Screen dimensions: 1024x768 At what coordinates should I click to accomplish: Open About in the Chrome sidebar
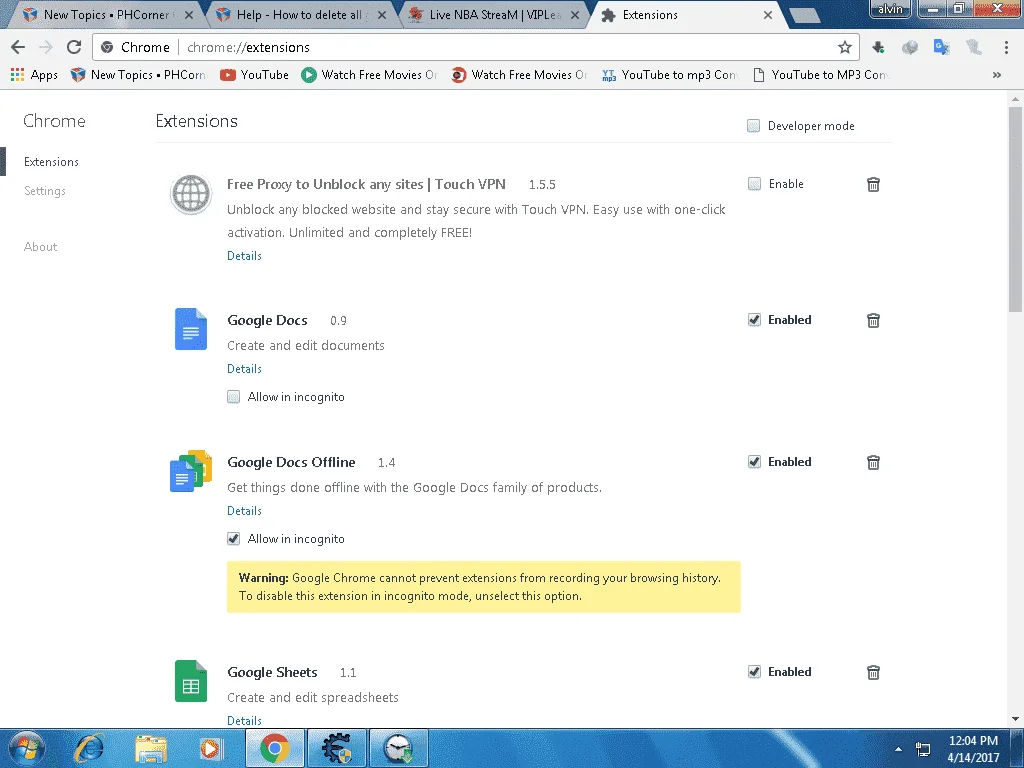40,246
